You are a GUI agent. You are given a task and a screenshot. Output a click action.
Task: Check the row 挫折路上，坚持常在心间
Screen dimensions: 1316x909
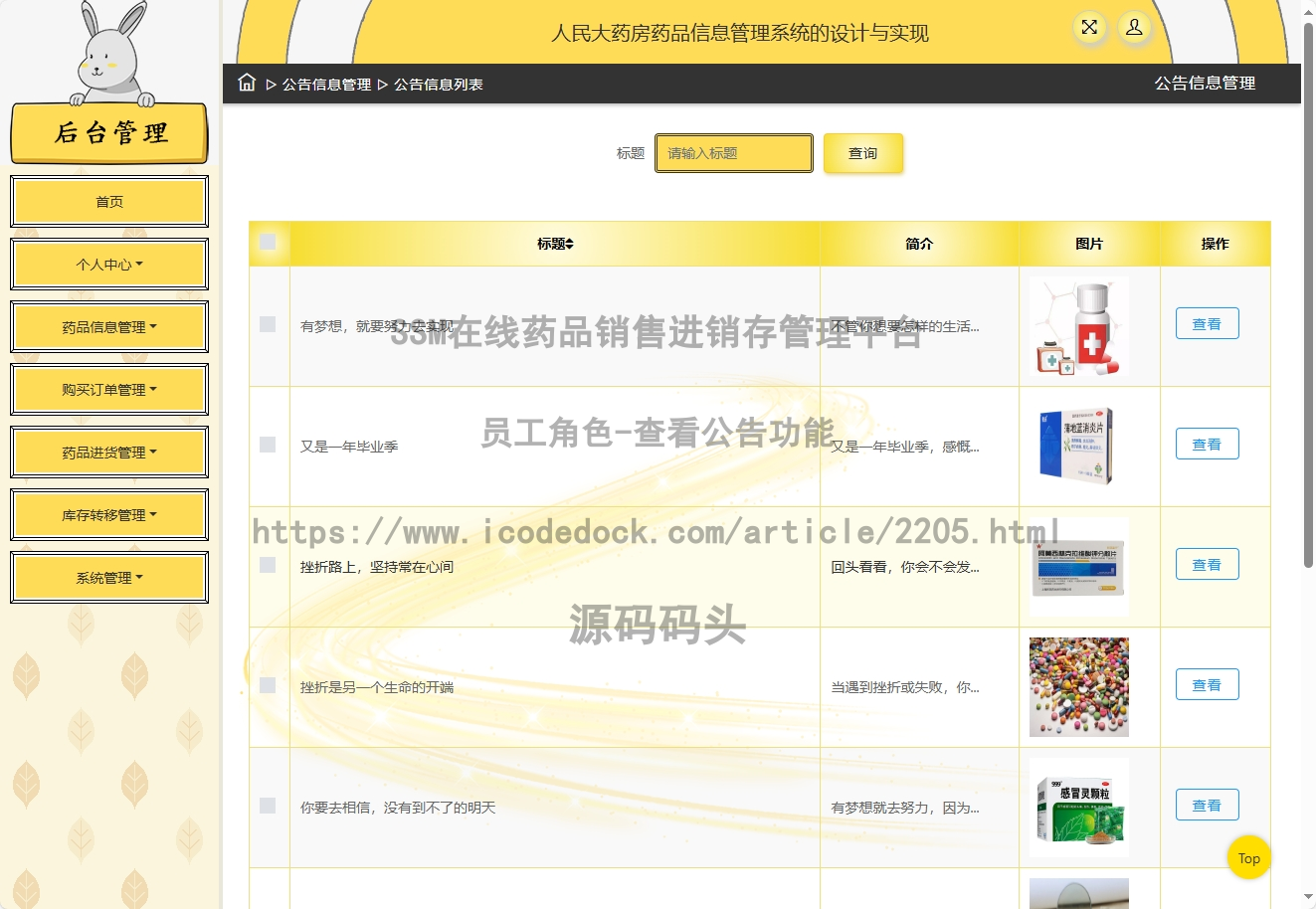pos(268,565)
